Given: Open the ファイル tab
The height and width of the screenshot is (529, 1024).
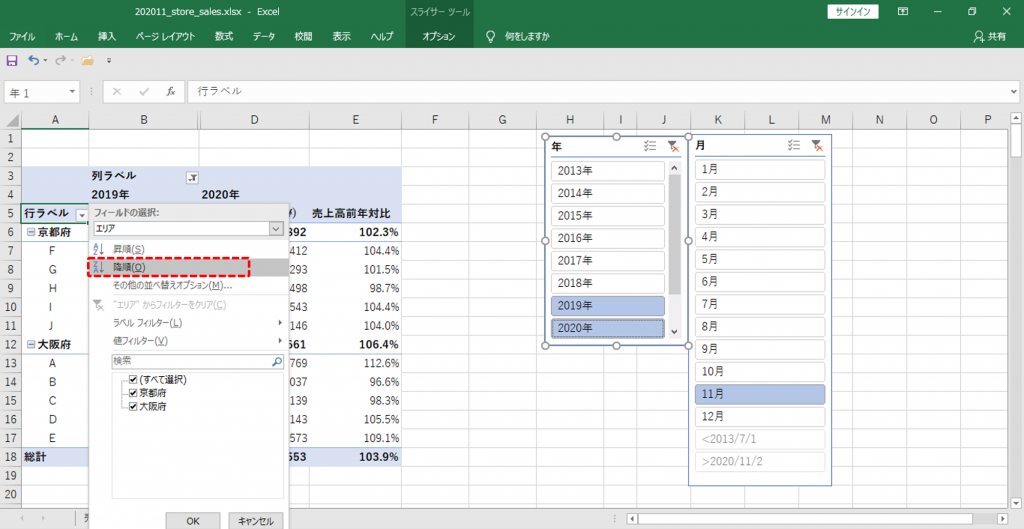Looking at the screenshot, I should click(x=22, y=37).
